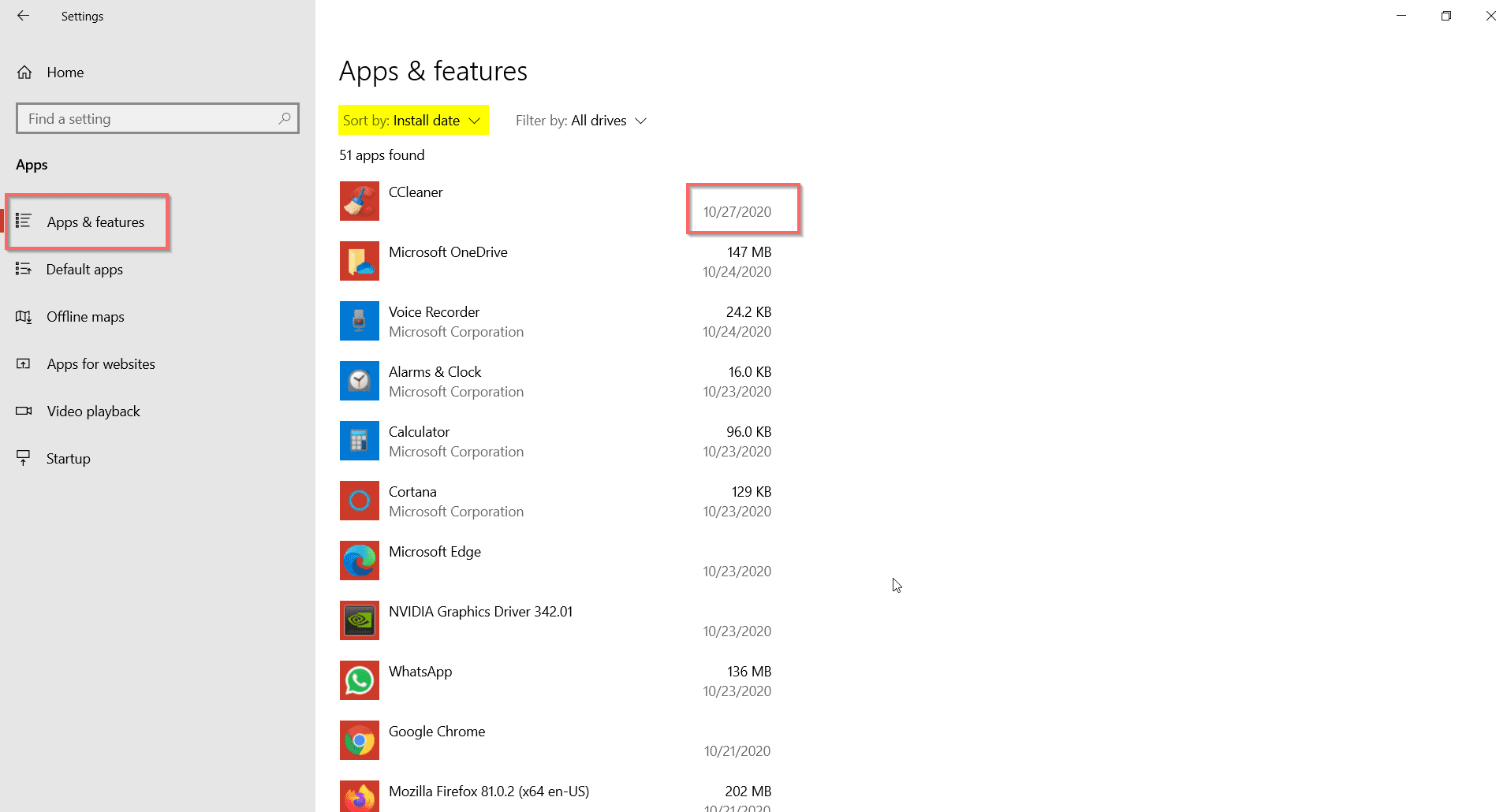This screenshot has width=1507, height=812.
Task: Click OneDrive size 147 MB
Action: [x=749, y=252]
